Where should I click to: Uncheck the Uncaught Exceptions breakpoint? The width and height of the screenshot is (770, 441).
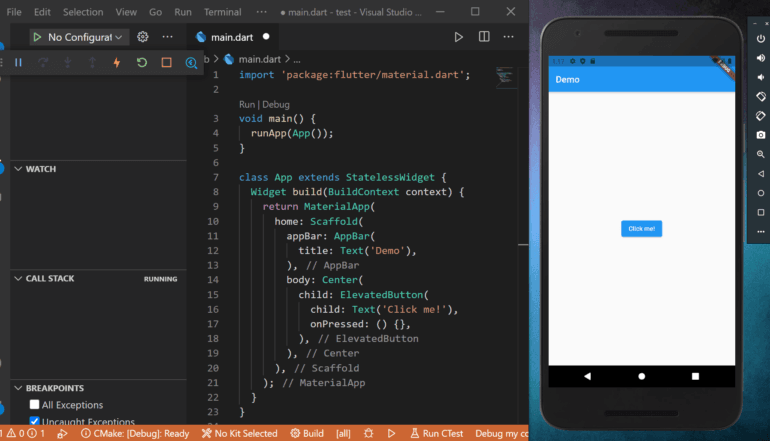[35, 422]
